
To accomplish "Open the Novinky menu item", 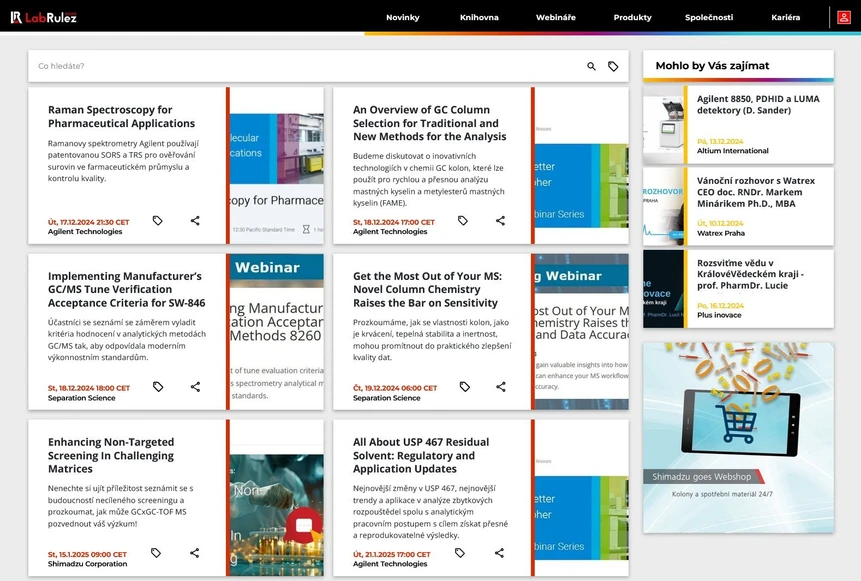I will coord(402,18).
